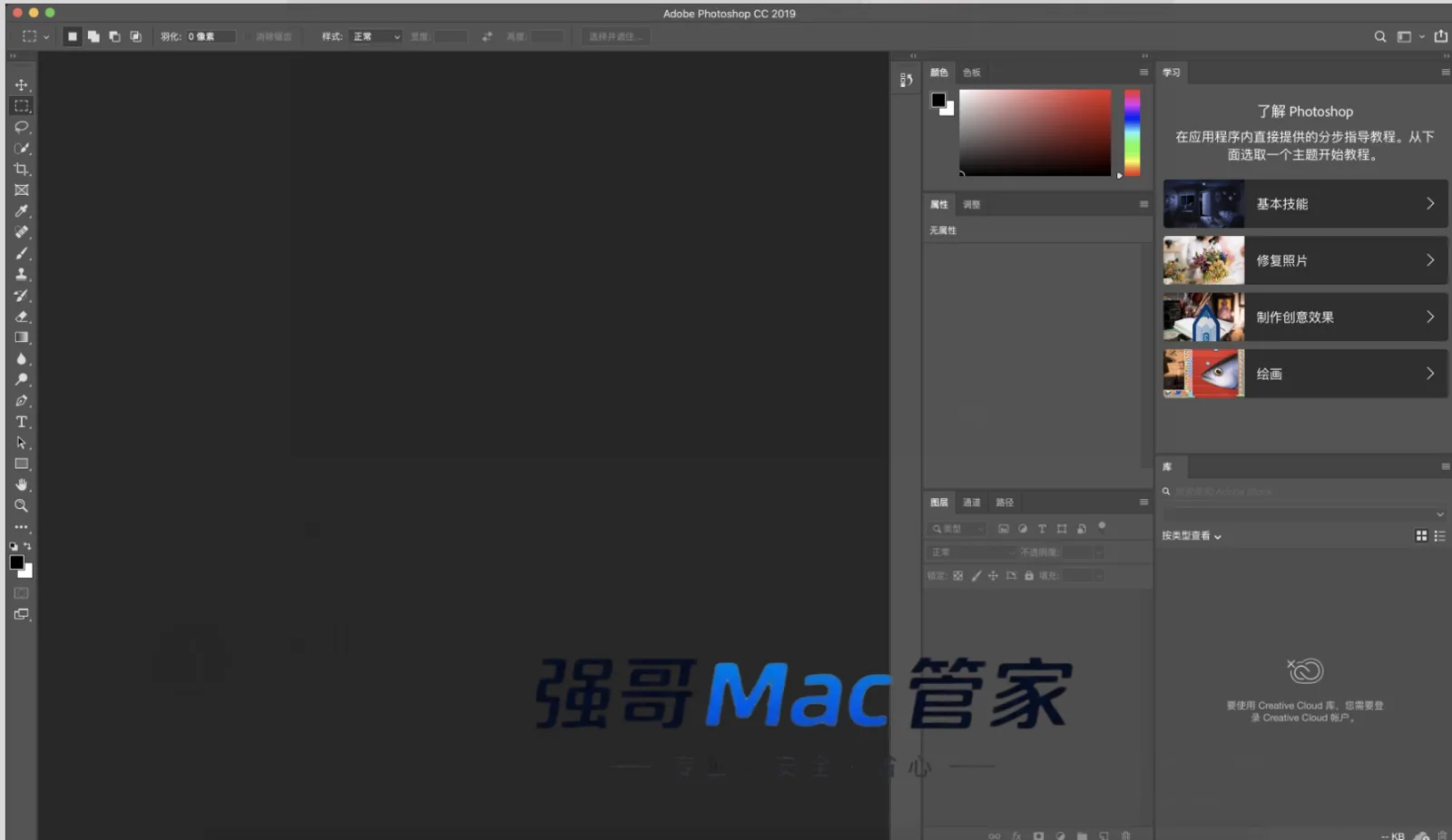The width and height of the screenshot is (1452, 840).
Task: Select the Brush tool
Action: 22,253
